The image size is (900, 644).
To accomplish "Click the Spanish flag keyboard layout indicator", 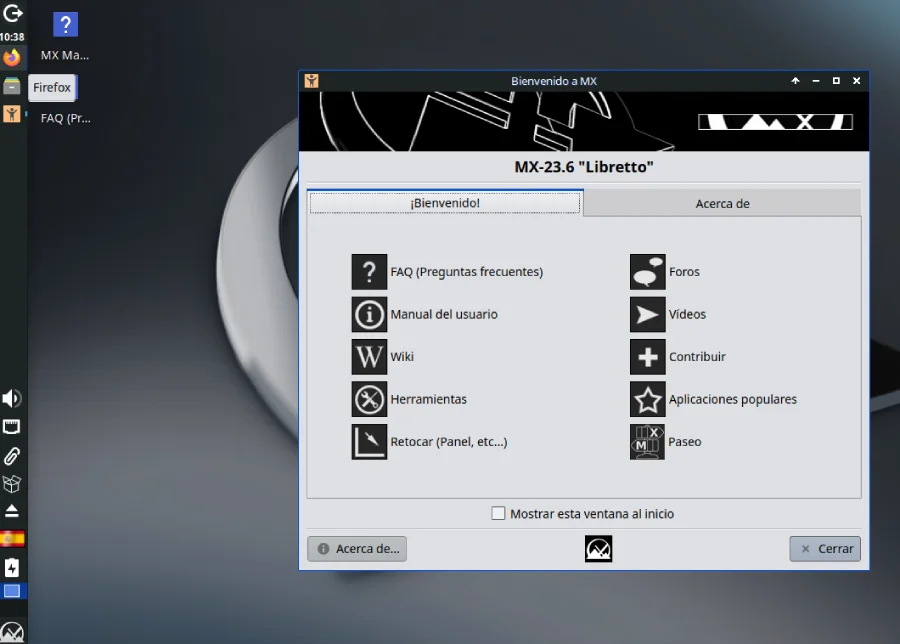I will 12,539.
